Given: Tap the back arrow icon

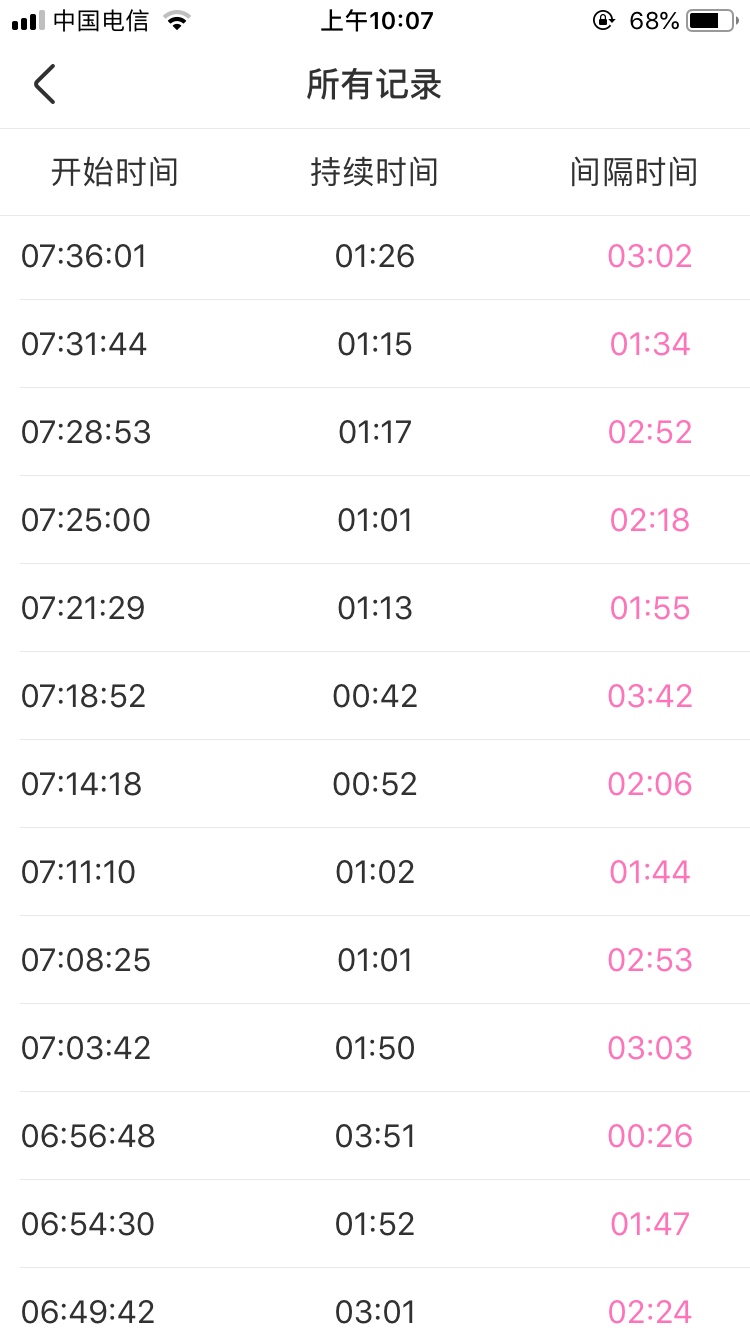Looking at the screenshot, I should click(x=44, y=85).
